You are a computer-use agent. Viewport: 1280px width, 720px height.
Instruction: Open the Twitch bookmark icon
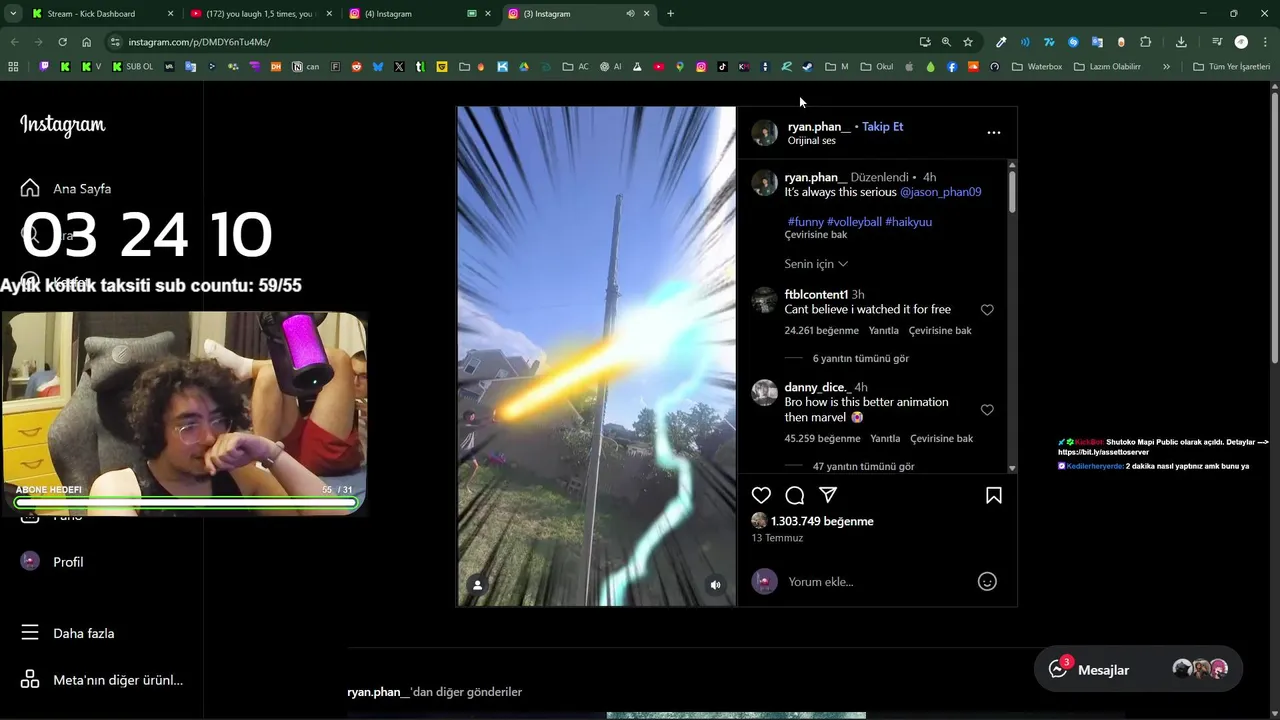pyautogui.click(x=44, y=67)
